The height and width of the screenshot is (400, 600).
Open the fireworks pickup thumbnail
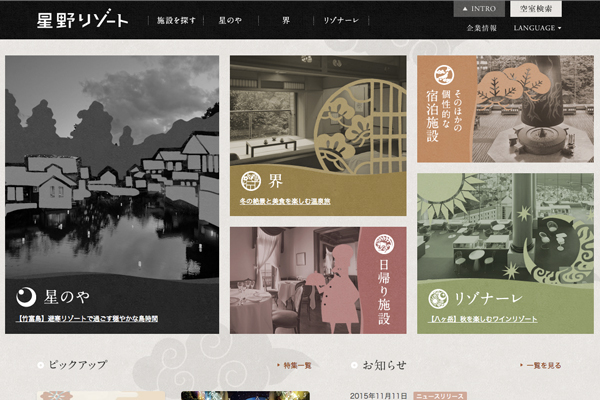[x=245, y=395]
